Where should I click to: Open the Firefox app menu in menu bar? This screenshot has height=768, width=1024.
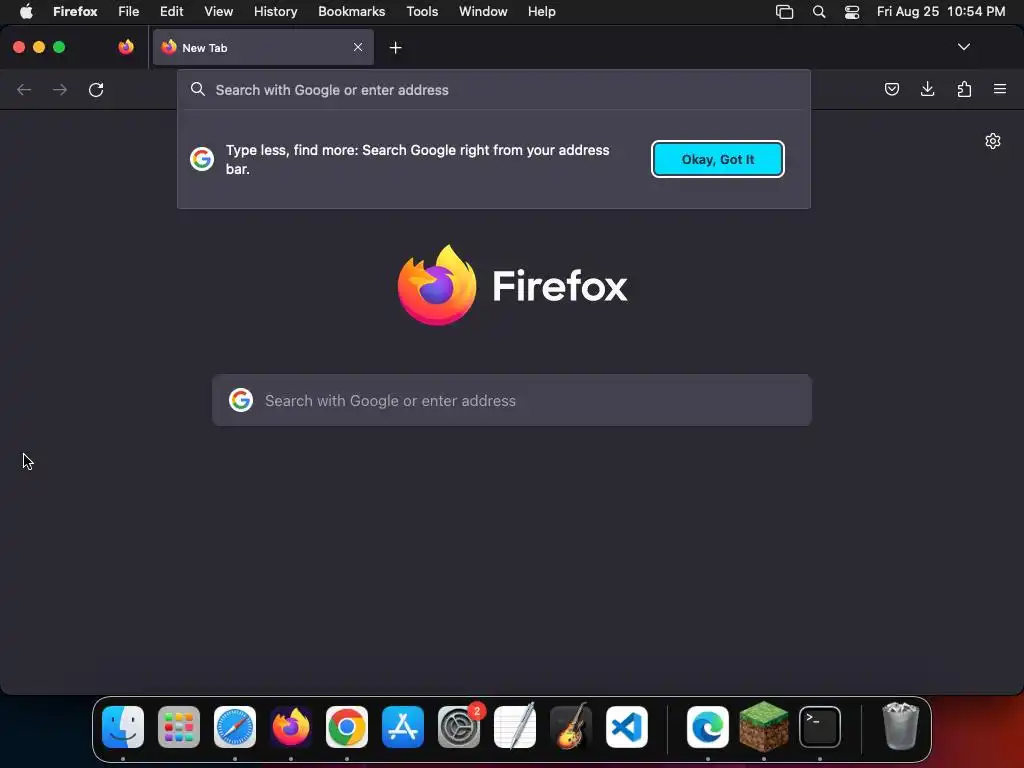[75, 12]
